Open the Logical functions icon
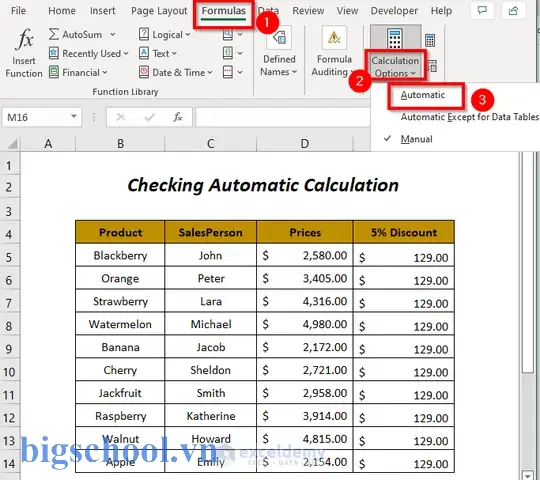The image size is (540, 480). coord(144,34)
